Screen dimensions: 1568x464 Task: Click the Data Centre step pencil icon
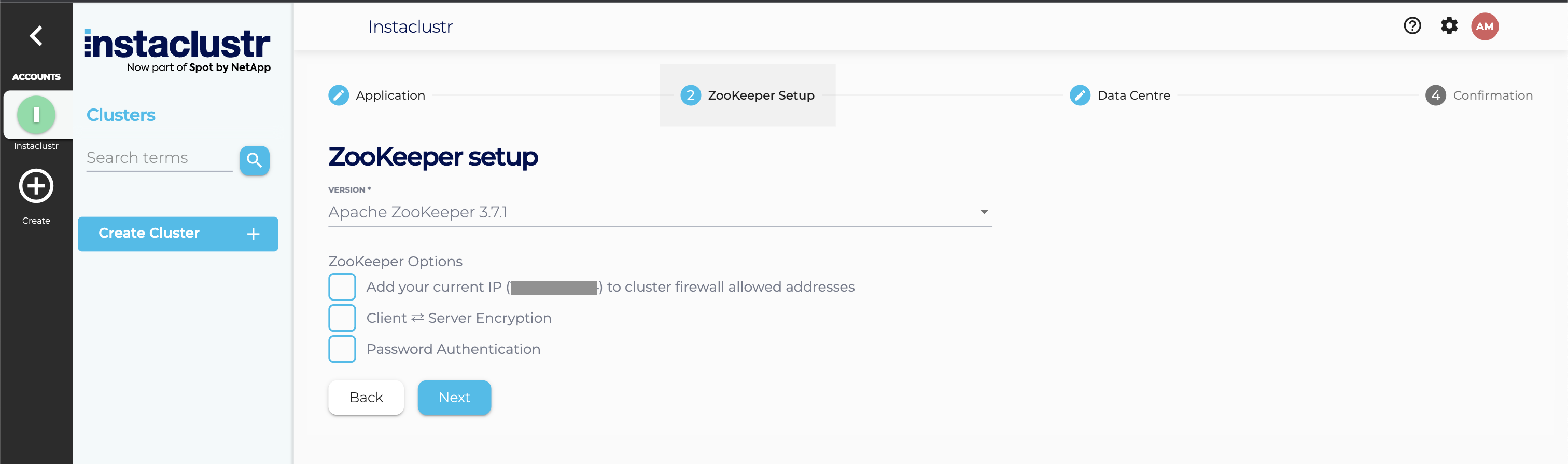coord(1080,95)
